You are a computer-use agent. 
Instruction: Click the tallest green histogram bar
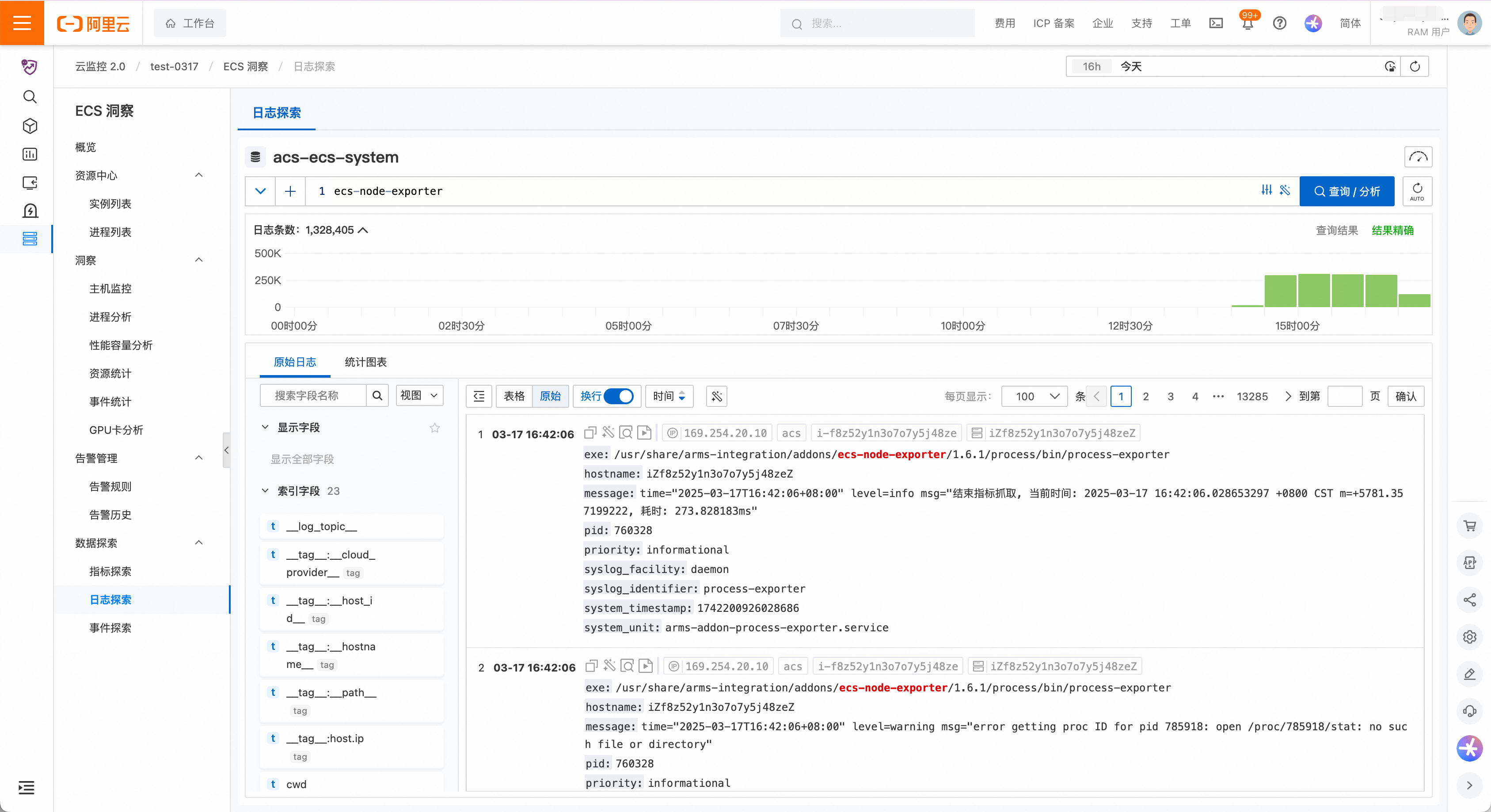1313,291
